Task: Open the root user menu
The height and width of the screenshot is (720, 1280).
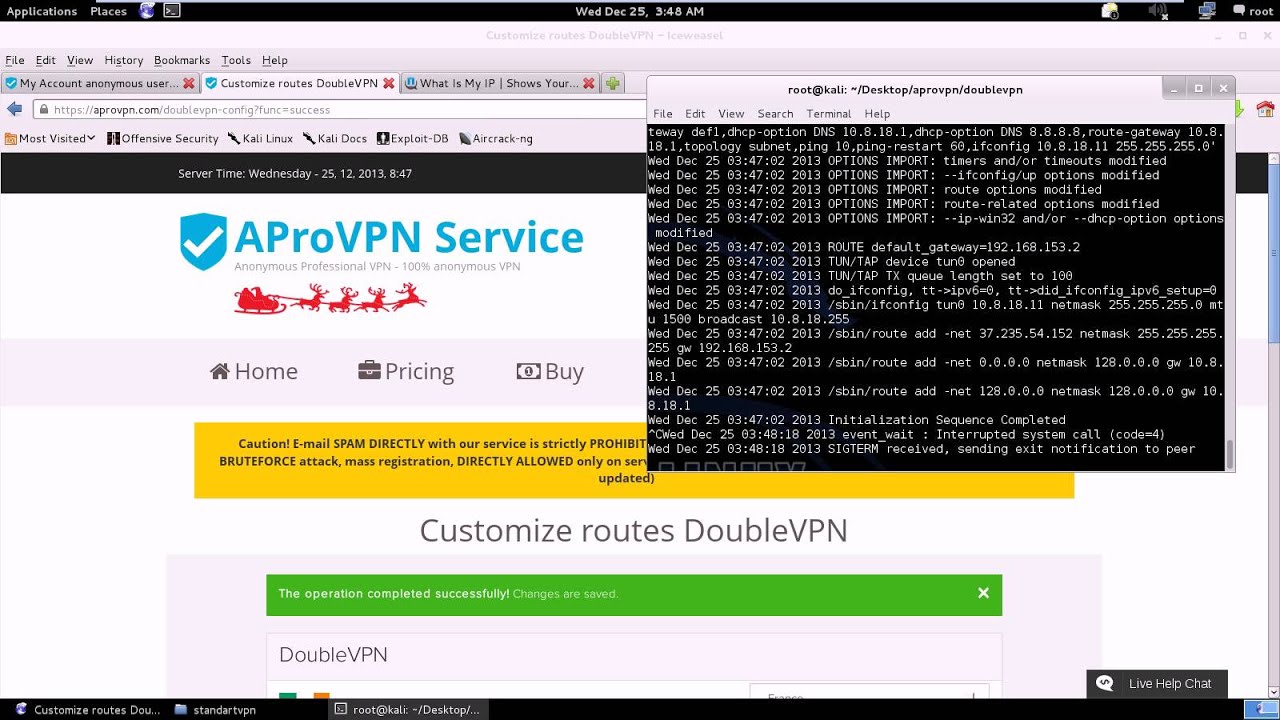Action: (x=1253, y=11)
